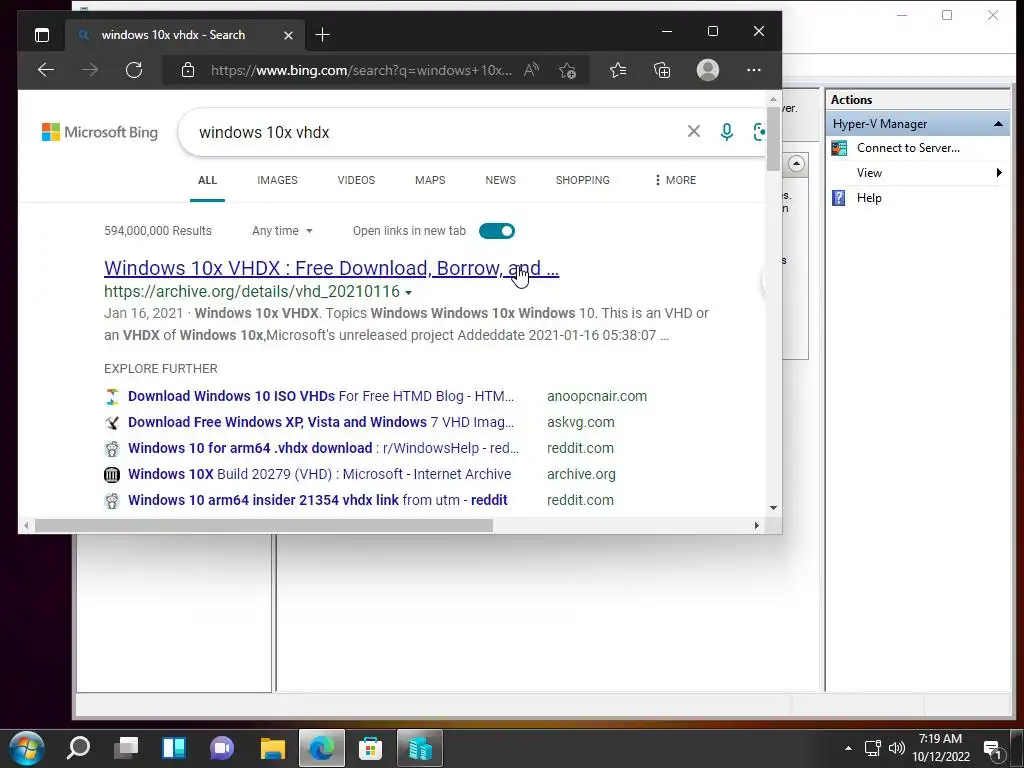Viewport: 1024px width, 768px height.
Task: Open Download Windows 10 ISO VHDs link
Action: click(321, 396)
